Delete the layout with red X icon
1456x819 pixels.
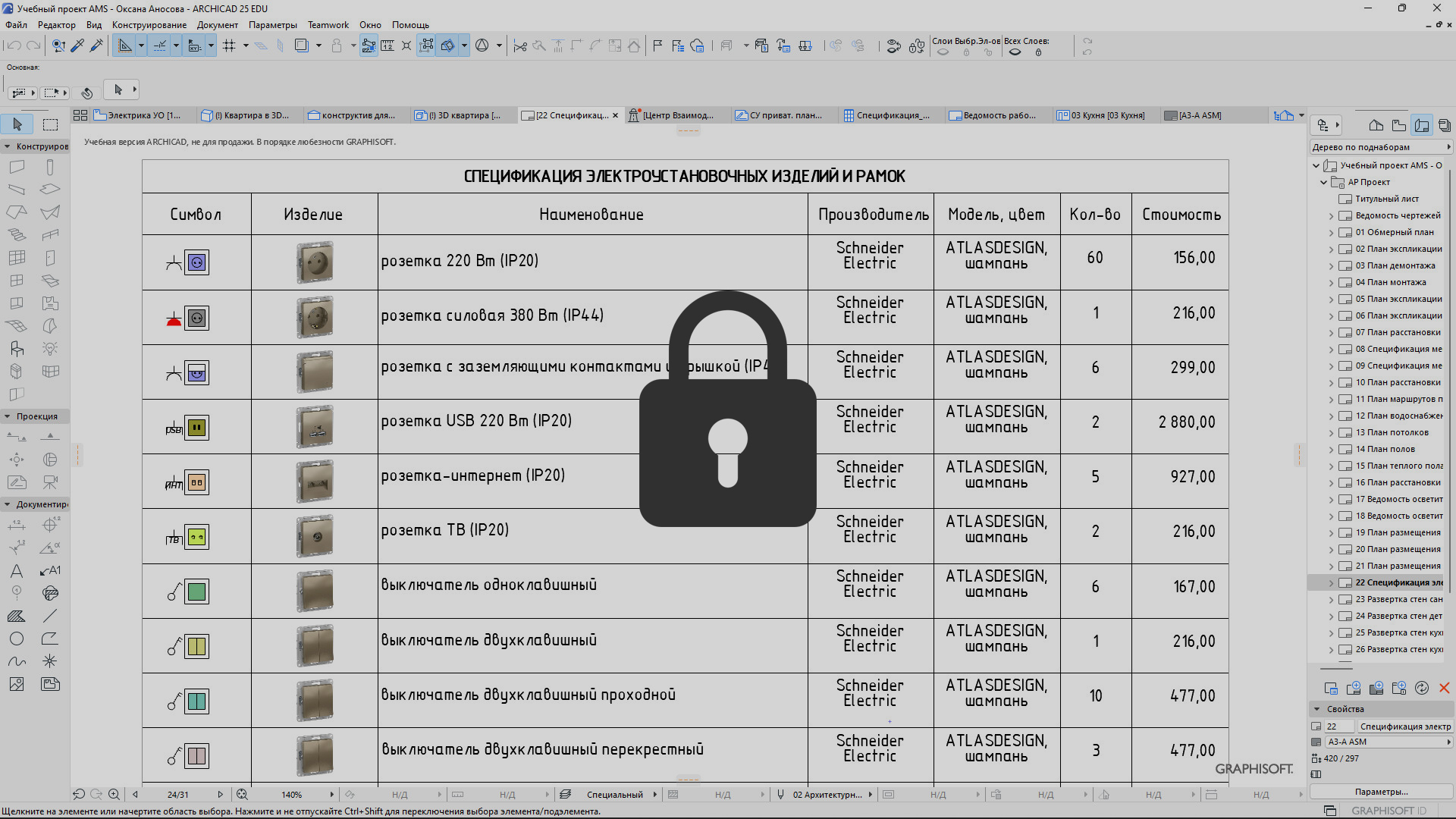pos(1445,688)
